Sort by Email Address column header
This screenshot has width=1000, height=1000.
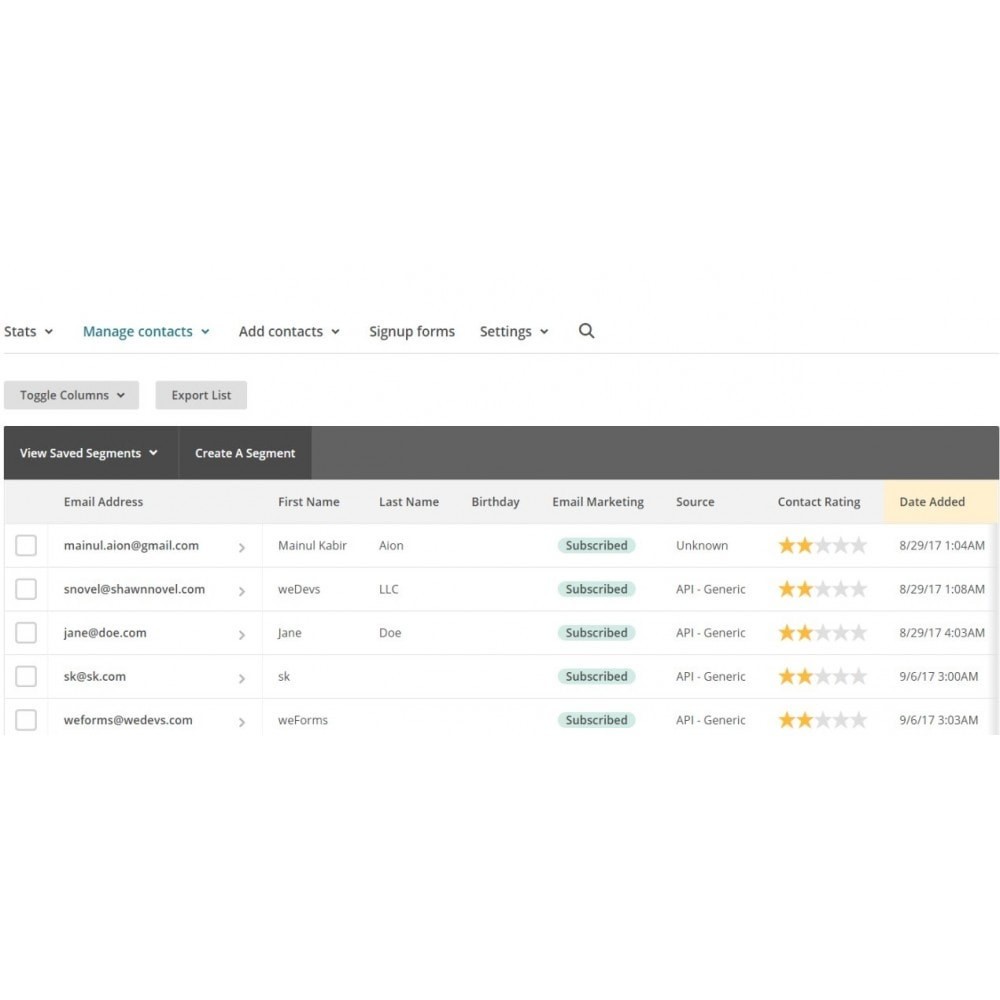[103, 502]
